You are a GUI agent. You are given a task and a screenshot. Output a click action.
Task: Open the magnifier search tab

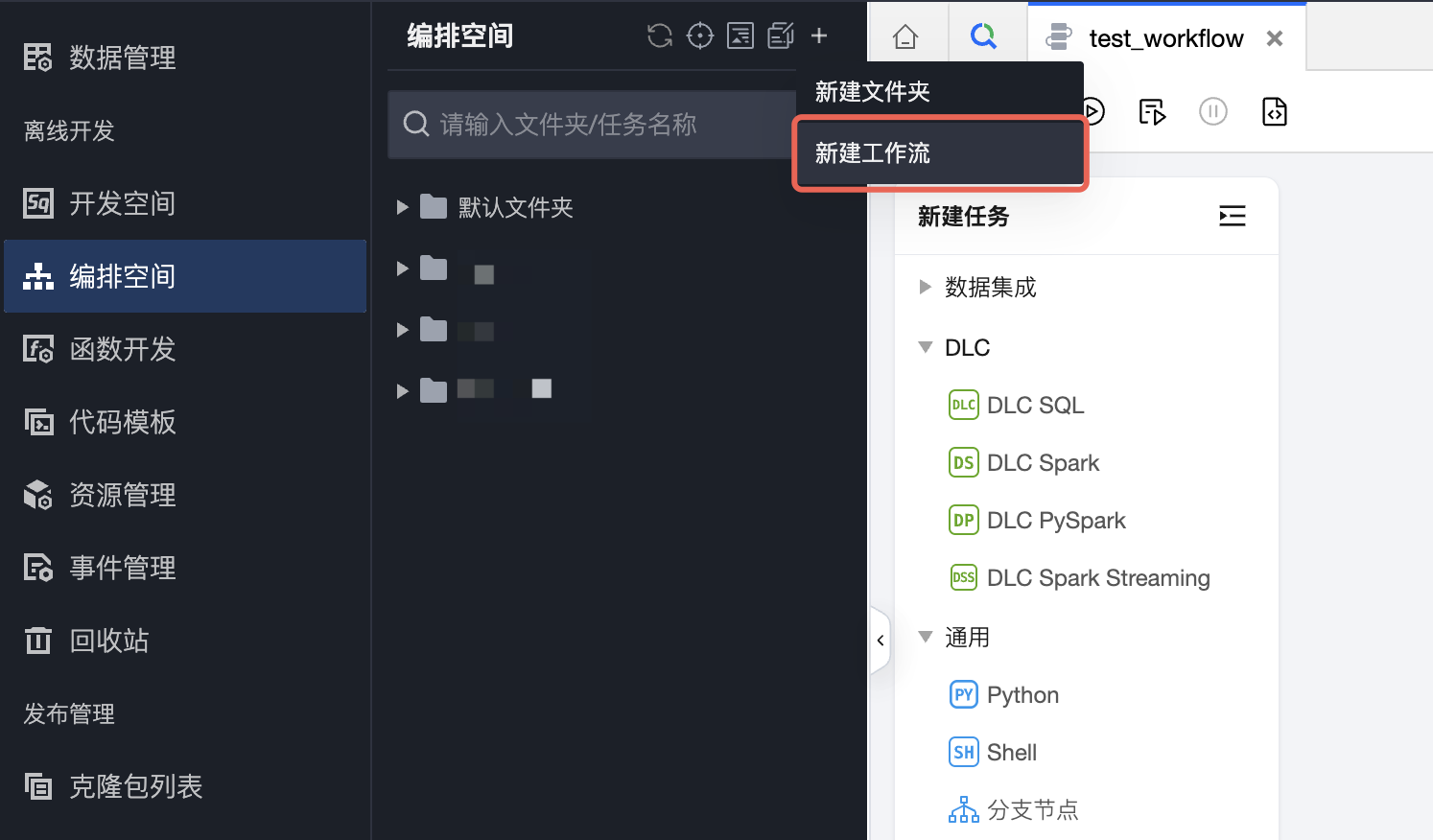(x=983, y=36)
